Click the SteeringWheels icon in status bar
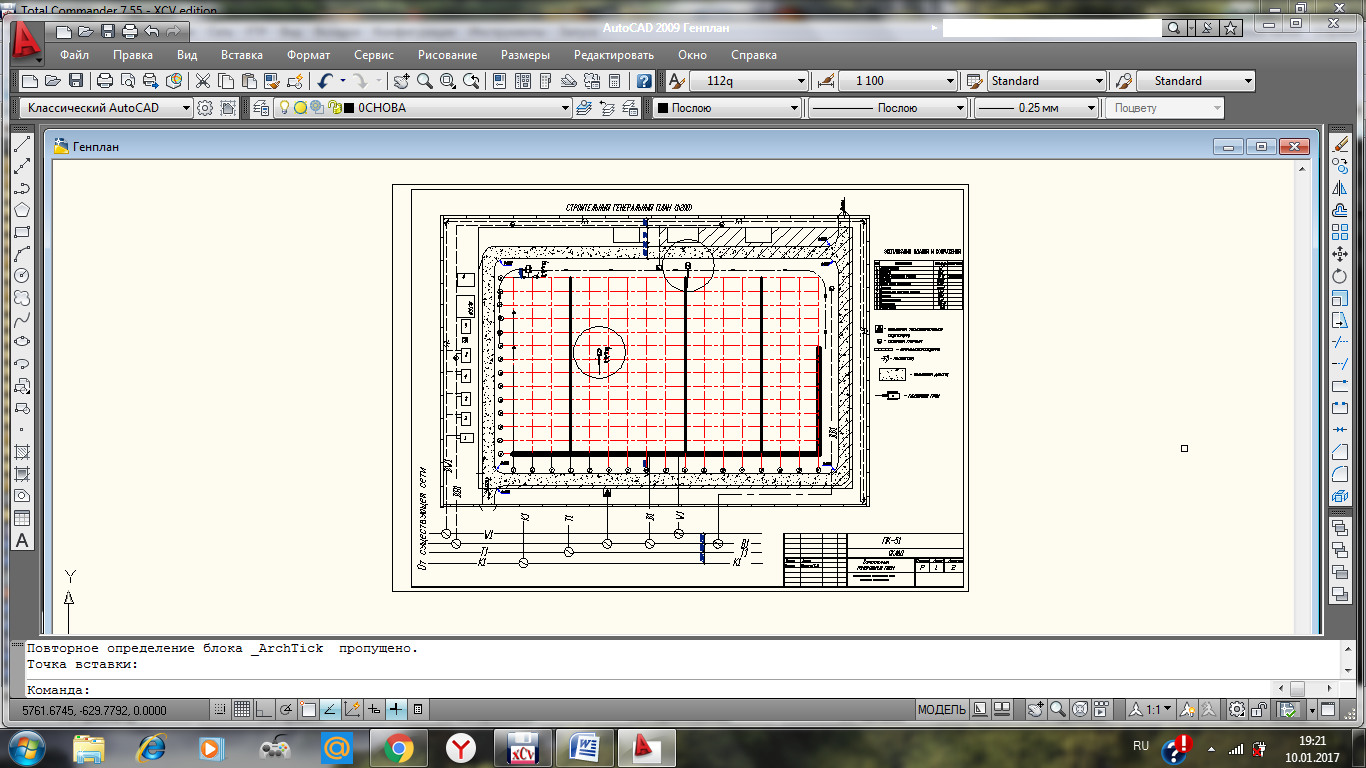This screenshot has height=768, width=1366. pos(1080,709)
